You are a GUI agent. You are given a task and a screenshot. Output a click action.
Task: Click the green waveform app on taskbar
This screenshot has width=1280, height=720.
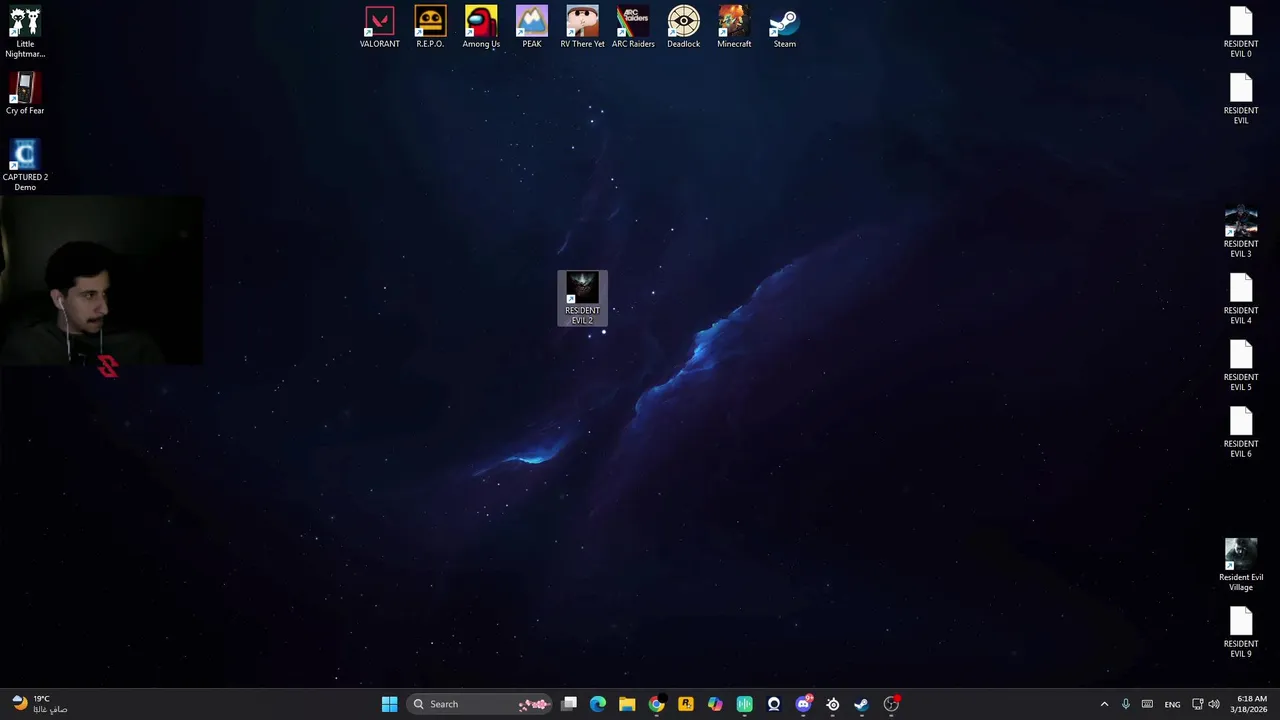[744, 704]
